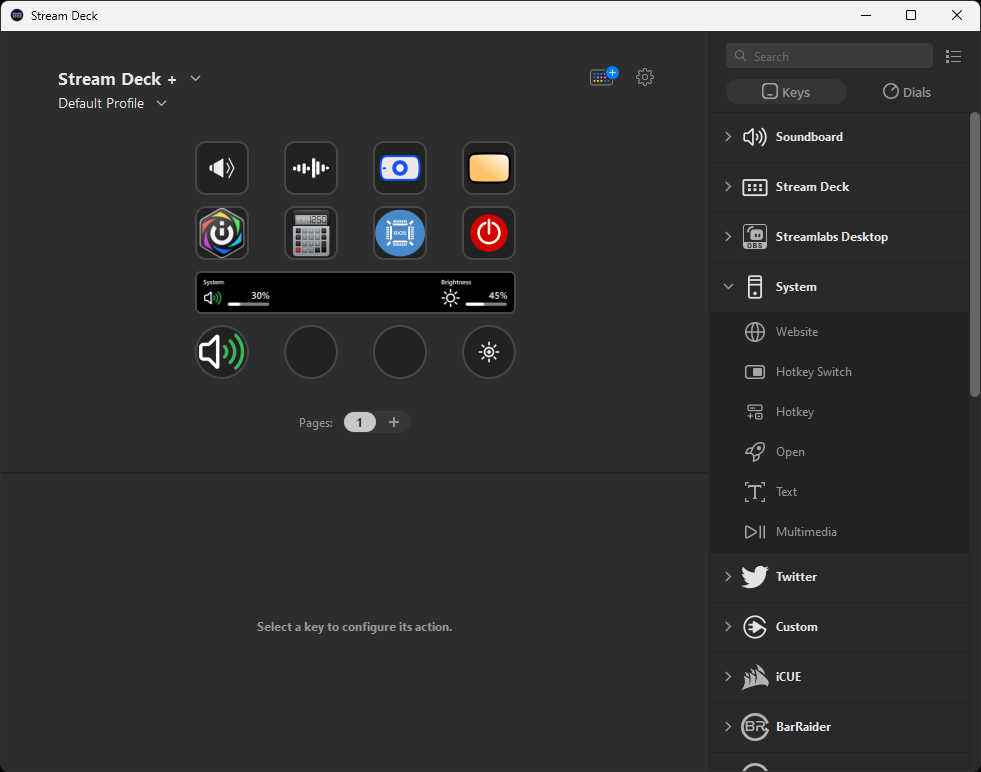Click the Streamlabs Desktop label
Screen dimensions: 981x772
(831, 236)
